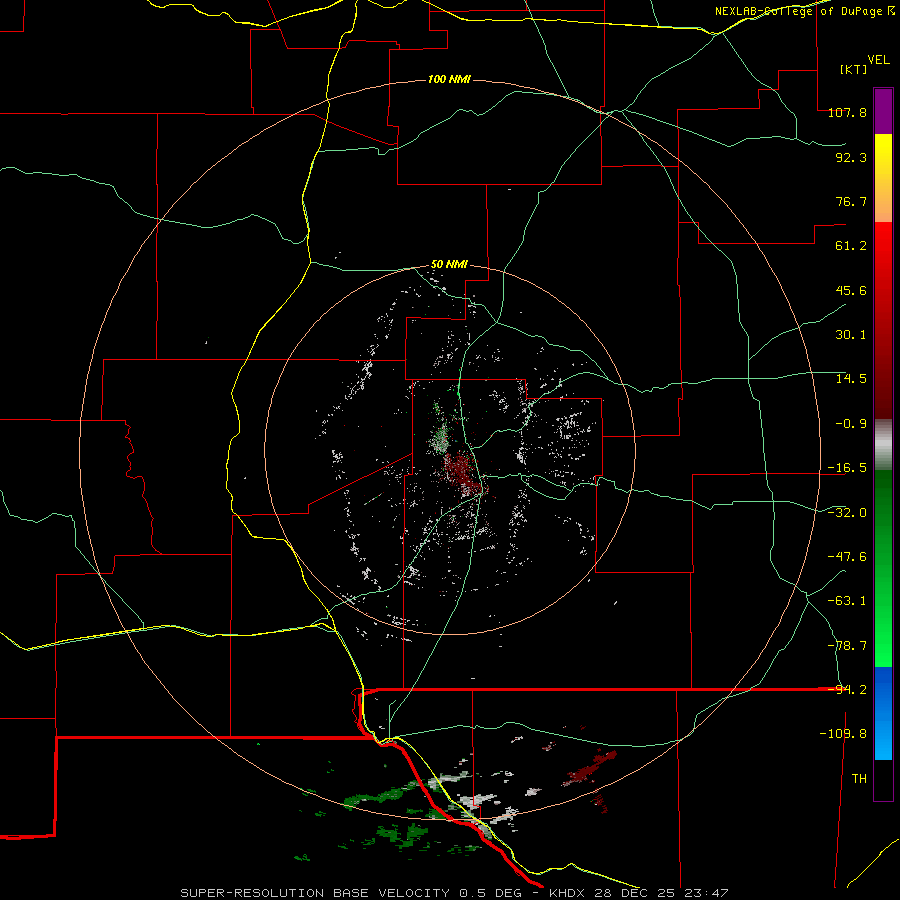Click the green inbound velocity echo near radar center
This screenshot has height=900, width=900.
(441, 437)
